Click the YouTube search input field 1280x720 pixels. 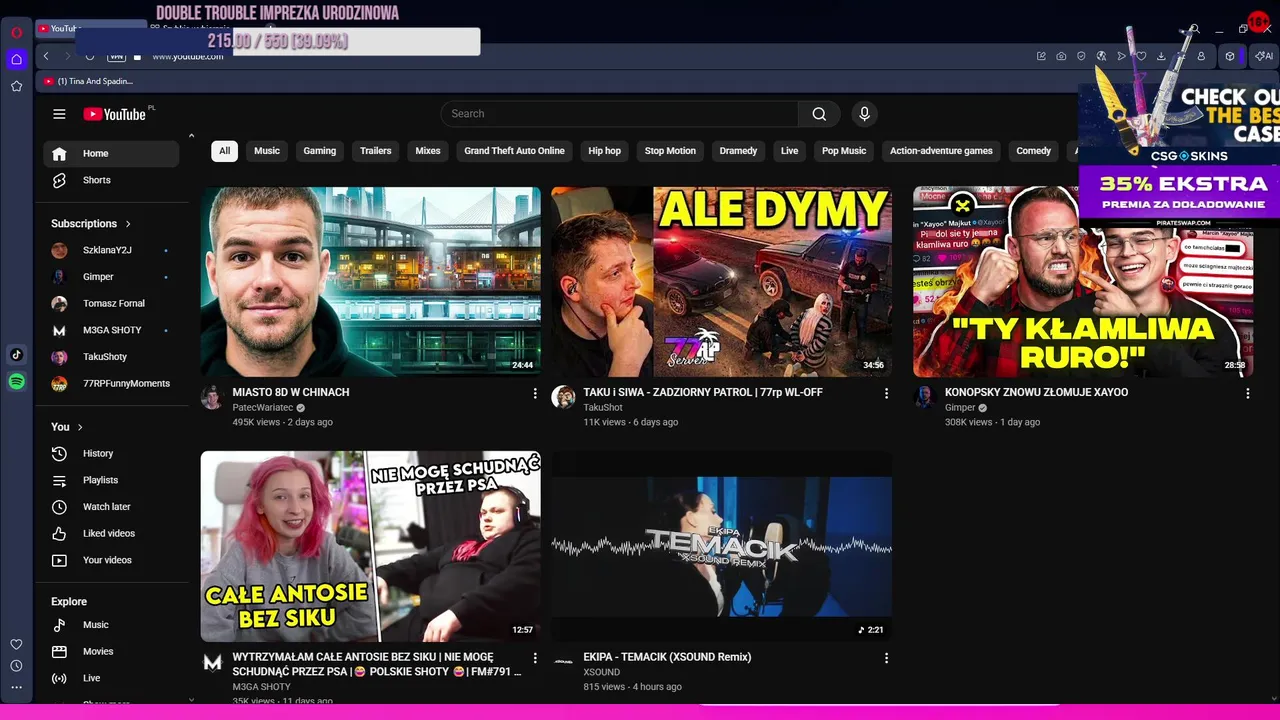[620, 114]
